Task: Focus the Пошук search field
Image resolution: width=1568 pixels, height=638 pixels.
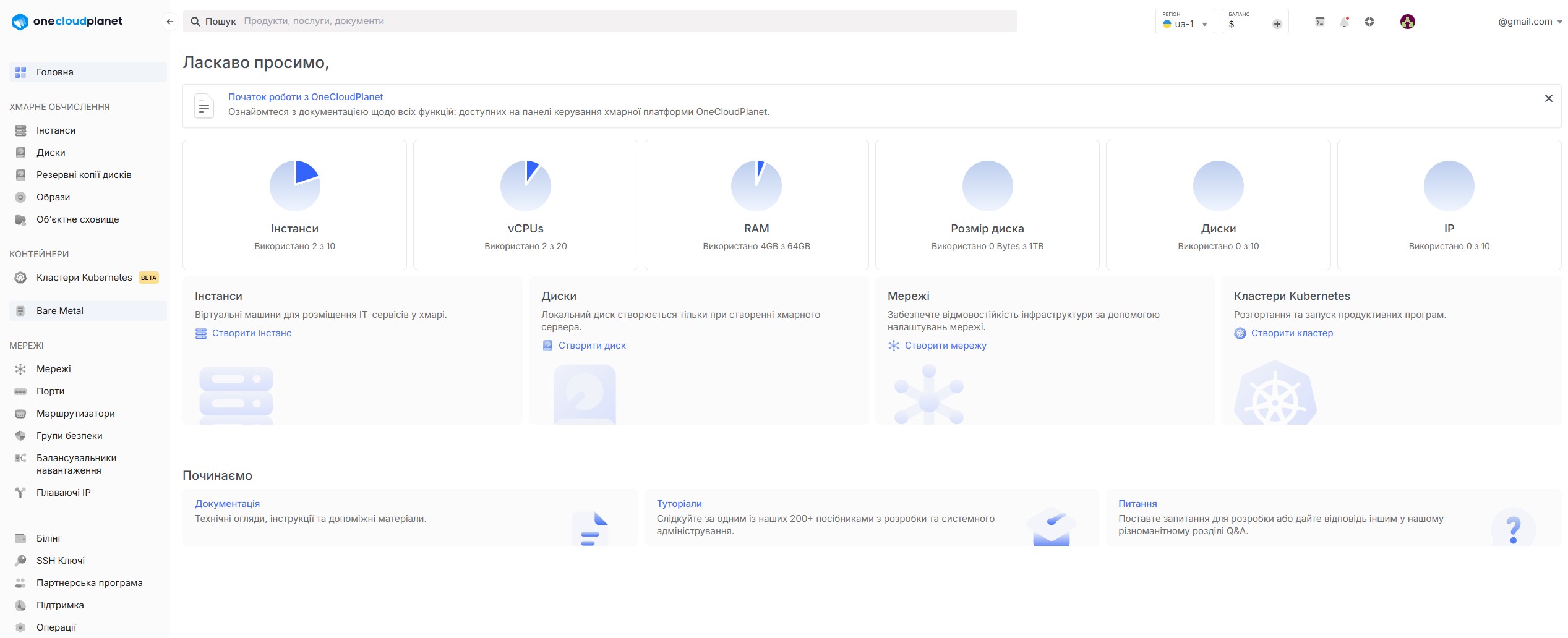Action: pos(619,21)
